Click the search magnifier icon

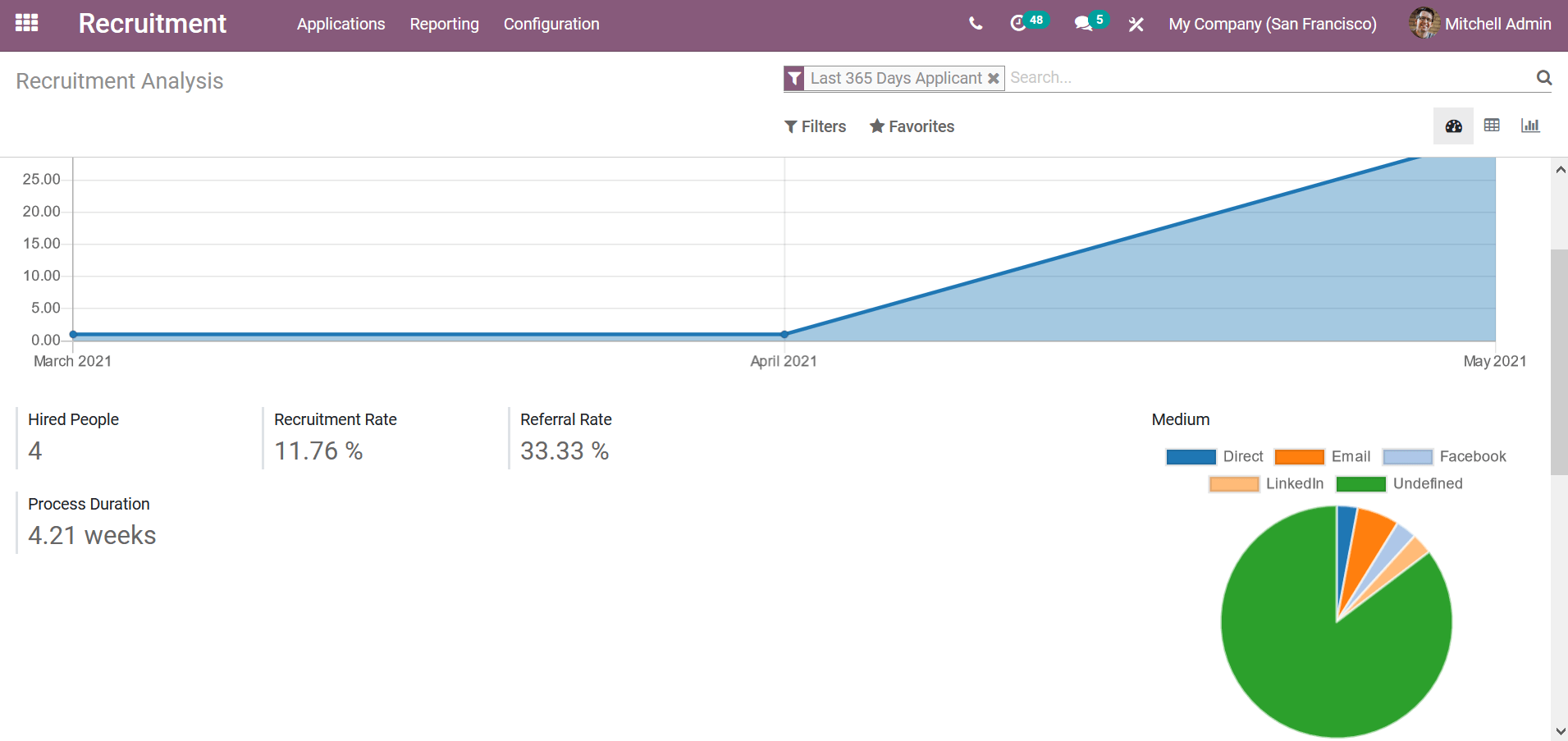1543,78
